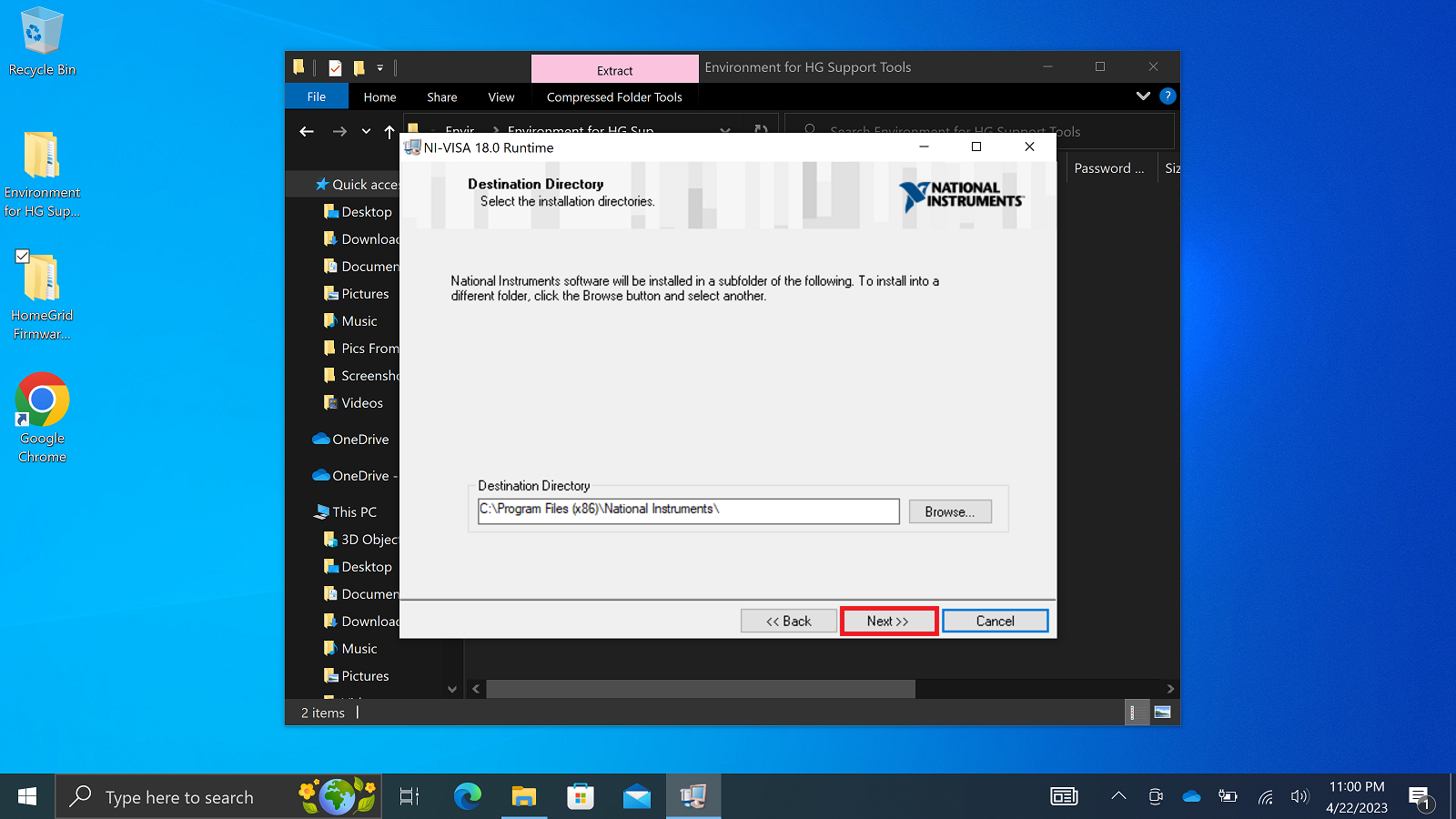Expand the ribbon with the chevron
This screenshot has width=1456, height=819.
point(1143,96)
